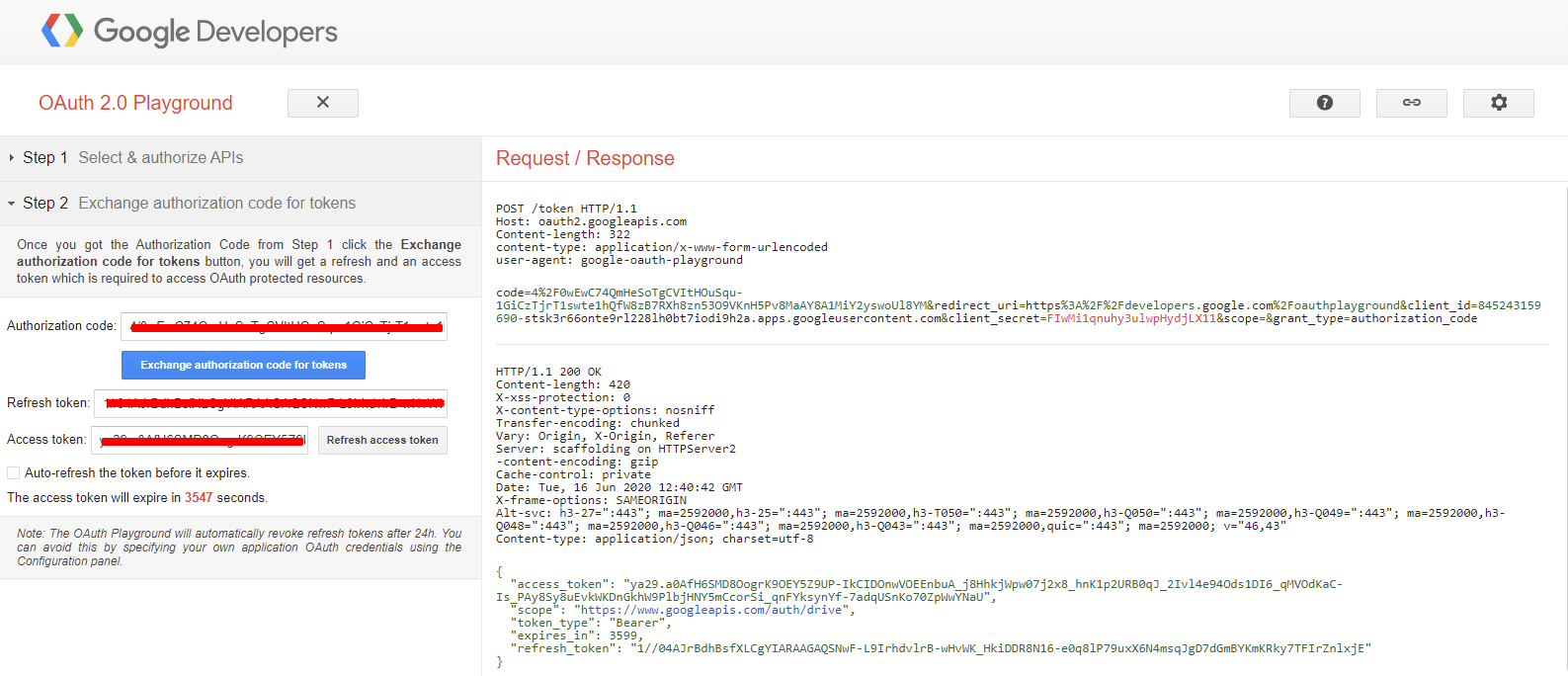Open the googleapis auth/drive scope link
1568x676 pixels.
pyautogui.click(x=711, y=611)
